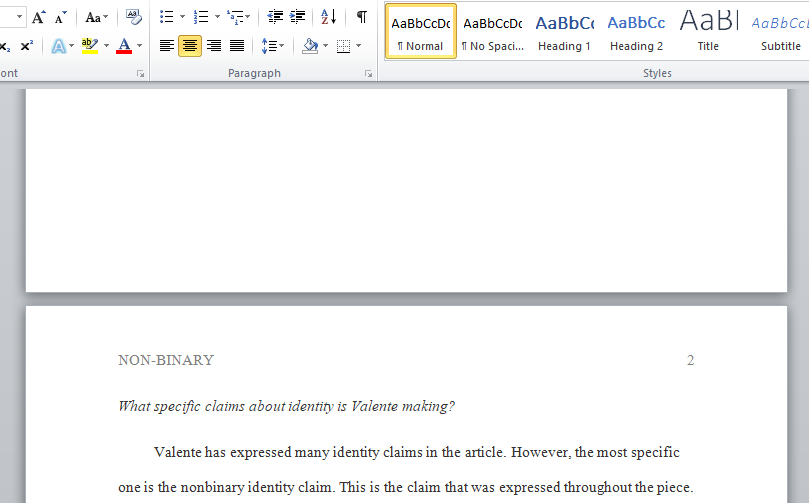The height and width of the screenshot is (503, 809).
Task: Open the font color dropdown arrow
Action: pos(139,46)
